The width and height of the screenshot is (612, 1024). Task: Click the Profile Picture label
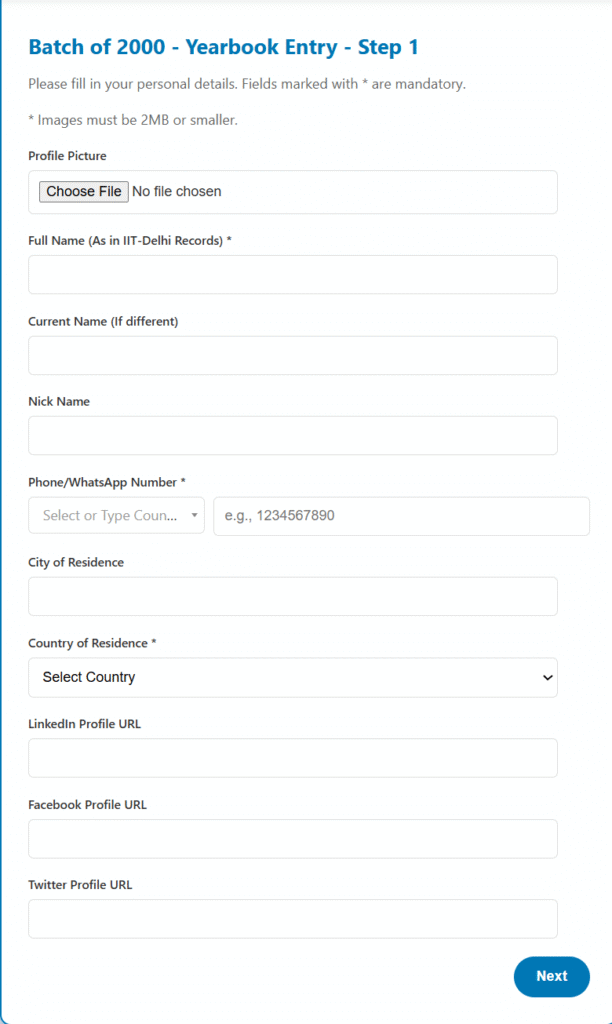67,156
